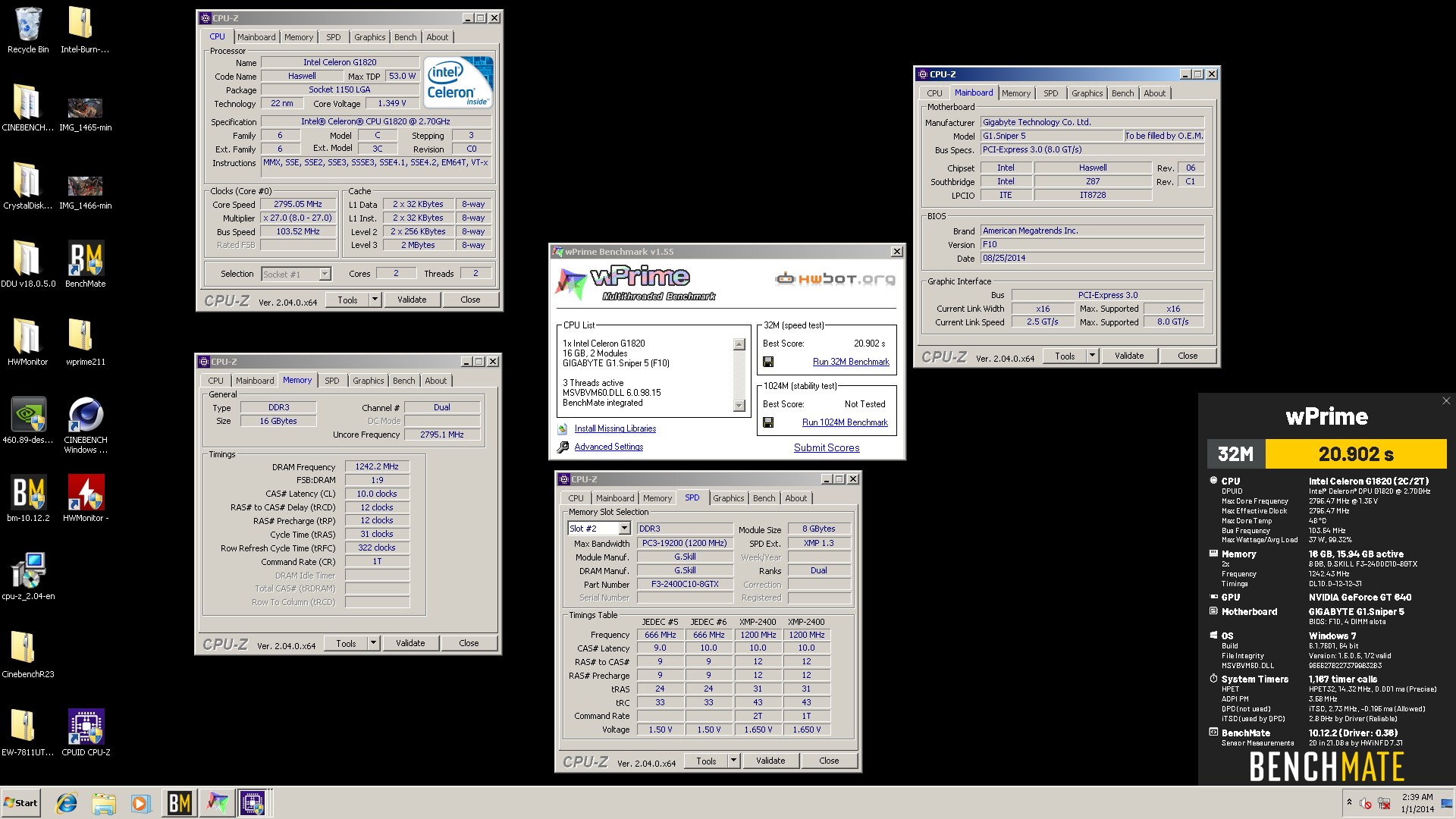The height and width of the screenshot is (819, 1456).
Task: Open Internet Explorer from the taskbar
Action: 67,803
